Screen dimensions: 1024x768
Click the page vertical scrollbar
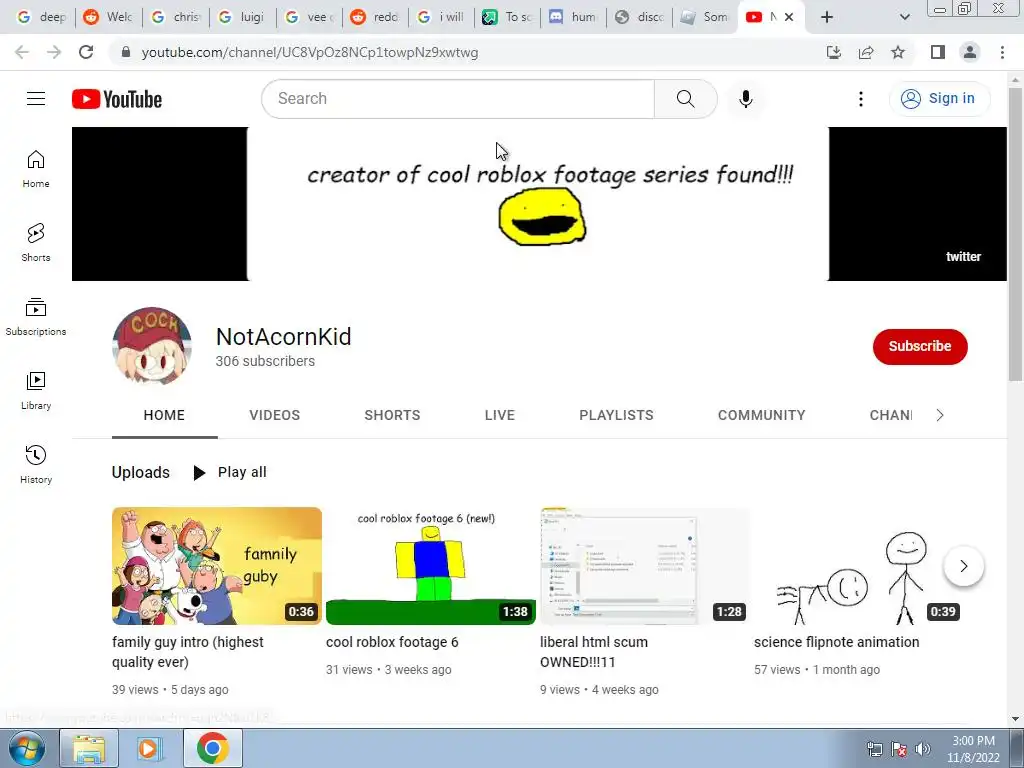pos(1015,234)
